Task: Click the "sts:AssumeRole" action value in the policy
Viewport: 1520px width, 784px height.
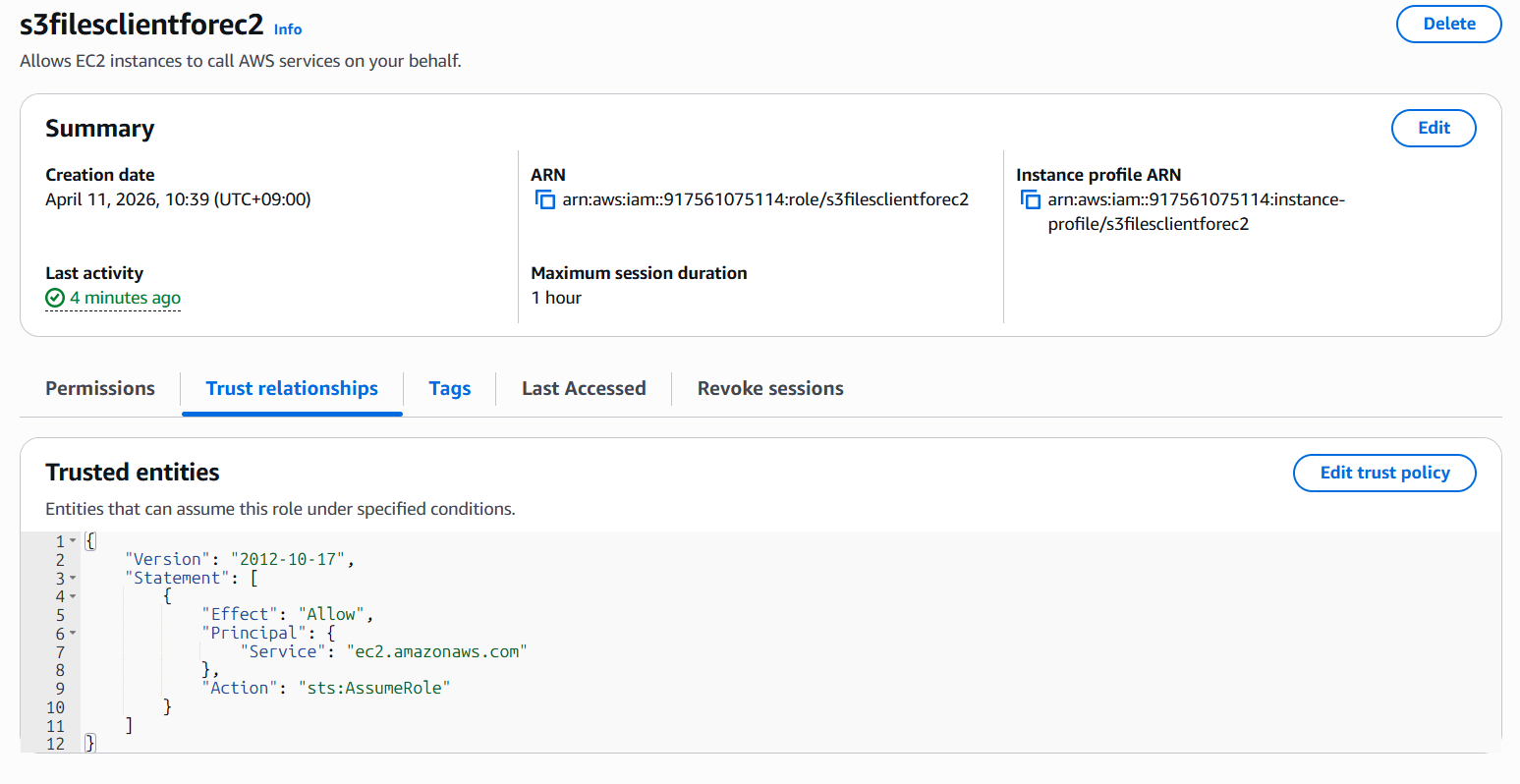Action: point(373,688)
